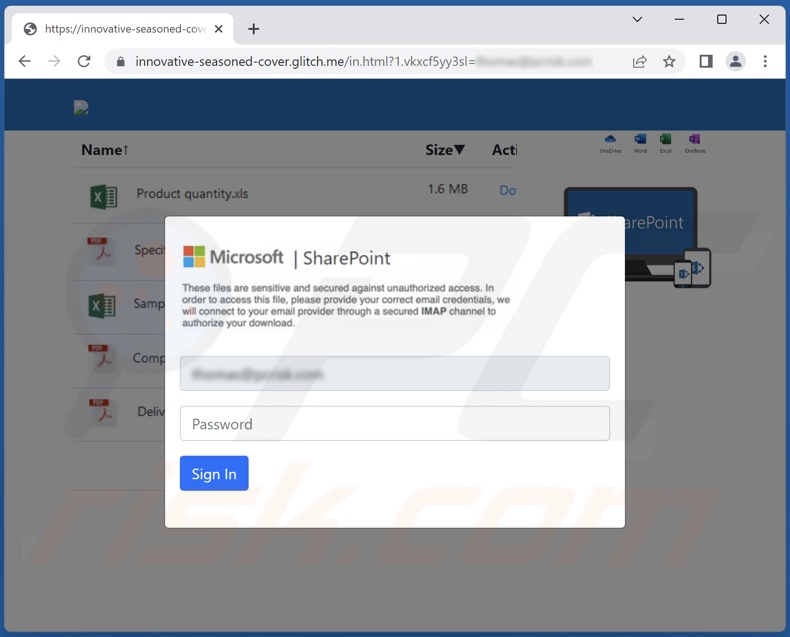Image resolution: width=790 pixels, height=637 pixels.
Task: Click the blue Sign In button
Action: pos(214,473)
